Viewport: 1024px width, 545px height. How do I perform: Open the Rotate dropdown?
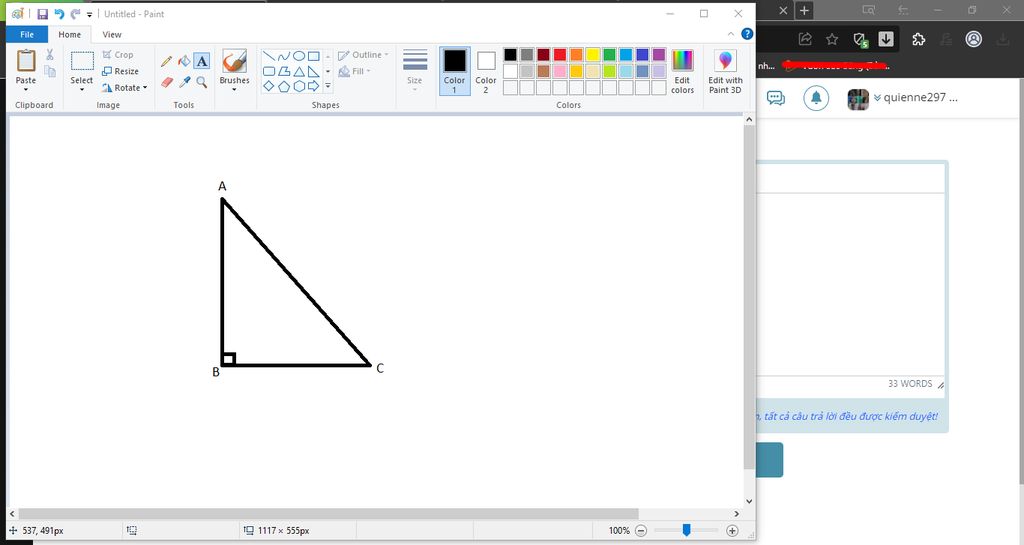(x=125, y=87)
